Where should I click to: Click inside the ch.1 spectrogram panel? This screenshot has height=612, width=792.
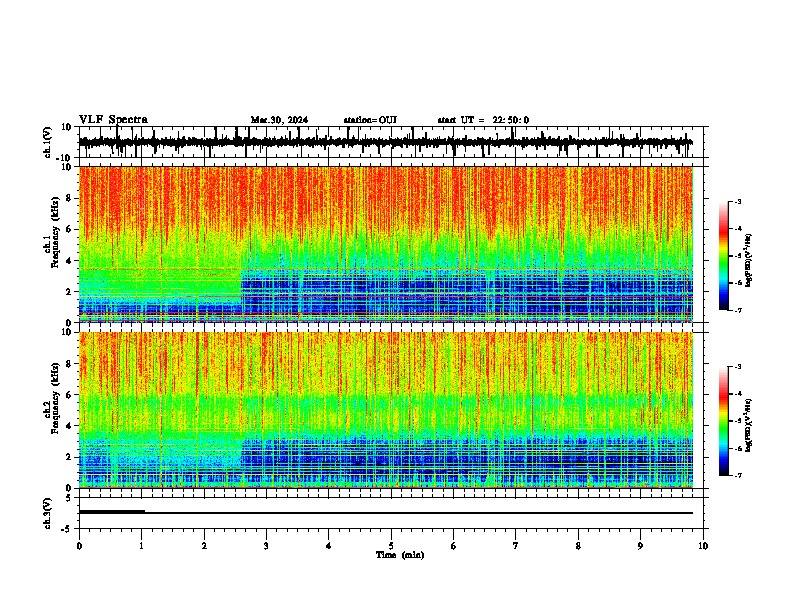pyautogui.click(x=386, y=244)
